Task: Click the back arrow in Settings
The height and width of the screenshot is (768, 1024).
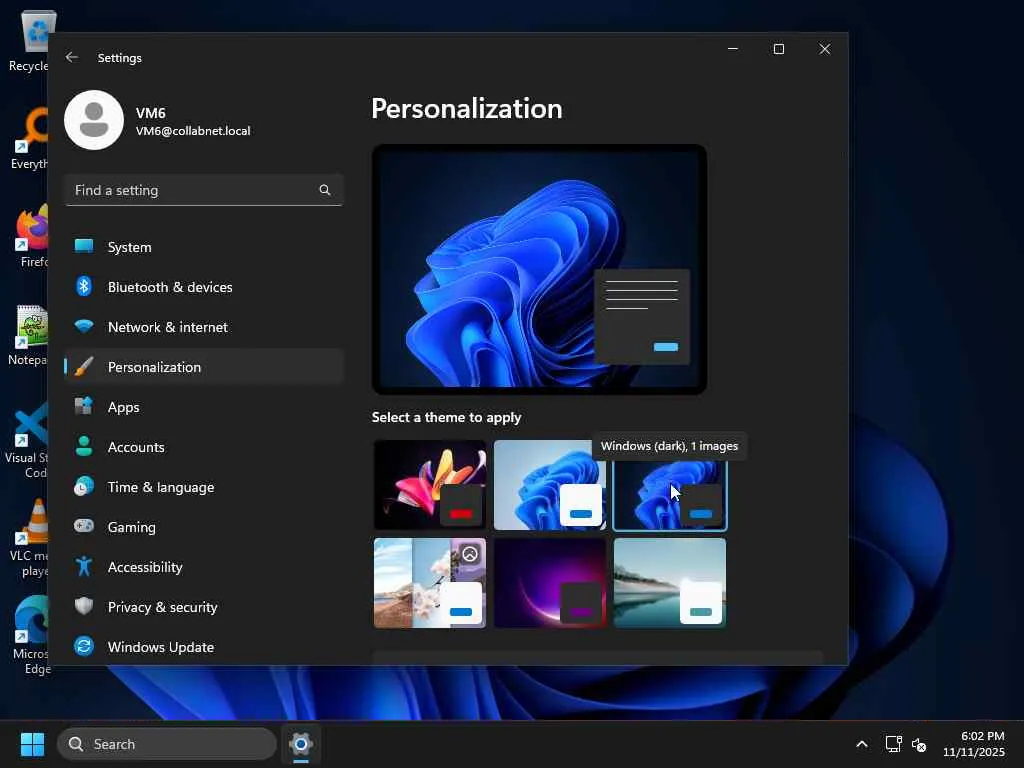Action: (72, 57)
